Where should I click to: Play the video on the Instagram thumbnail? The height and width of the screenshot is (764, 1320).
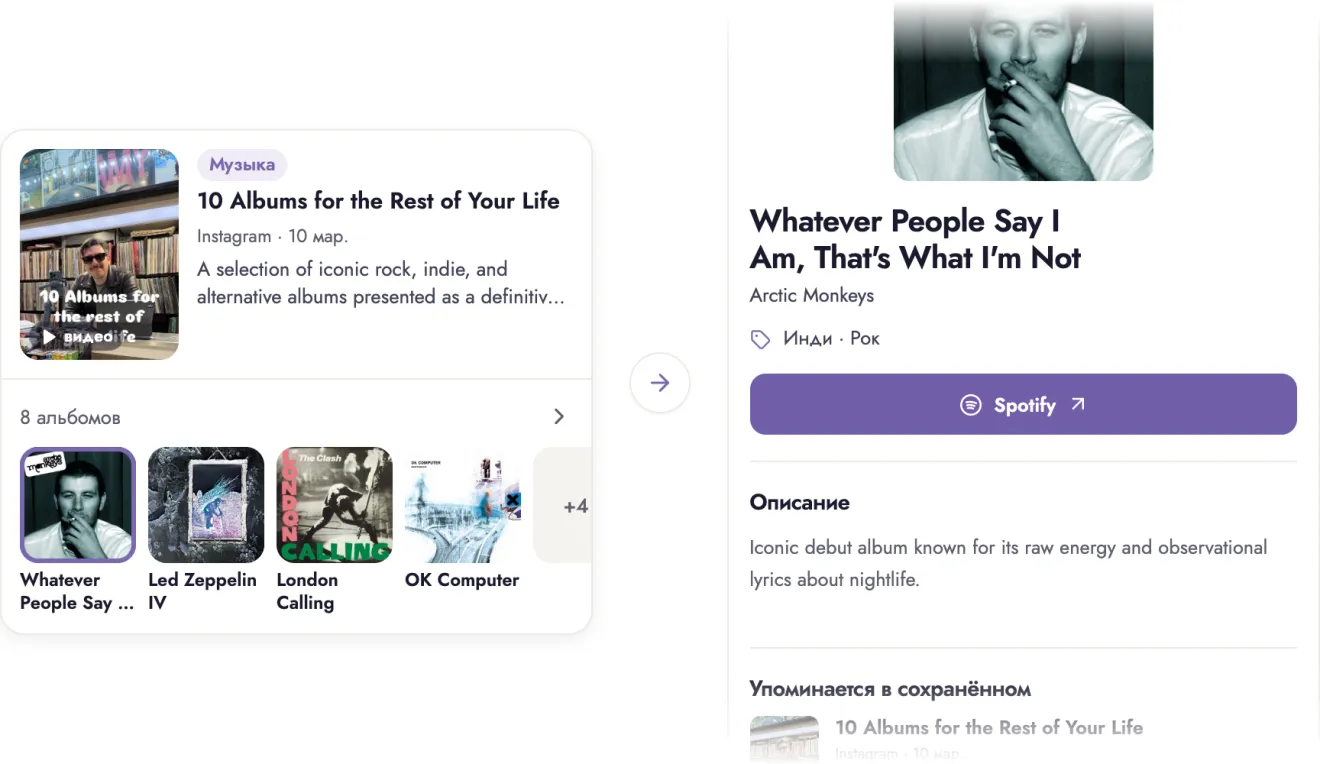[x=49, y=337]
